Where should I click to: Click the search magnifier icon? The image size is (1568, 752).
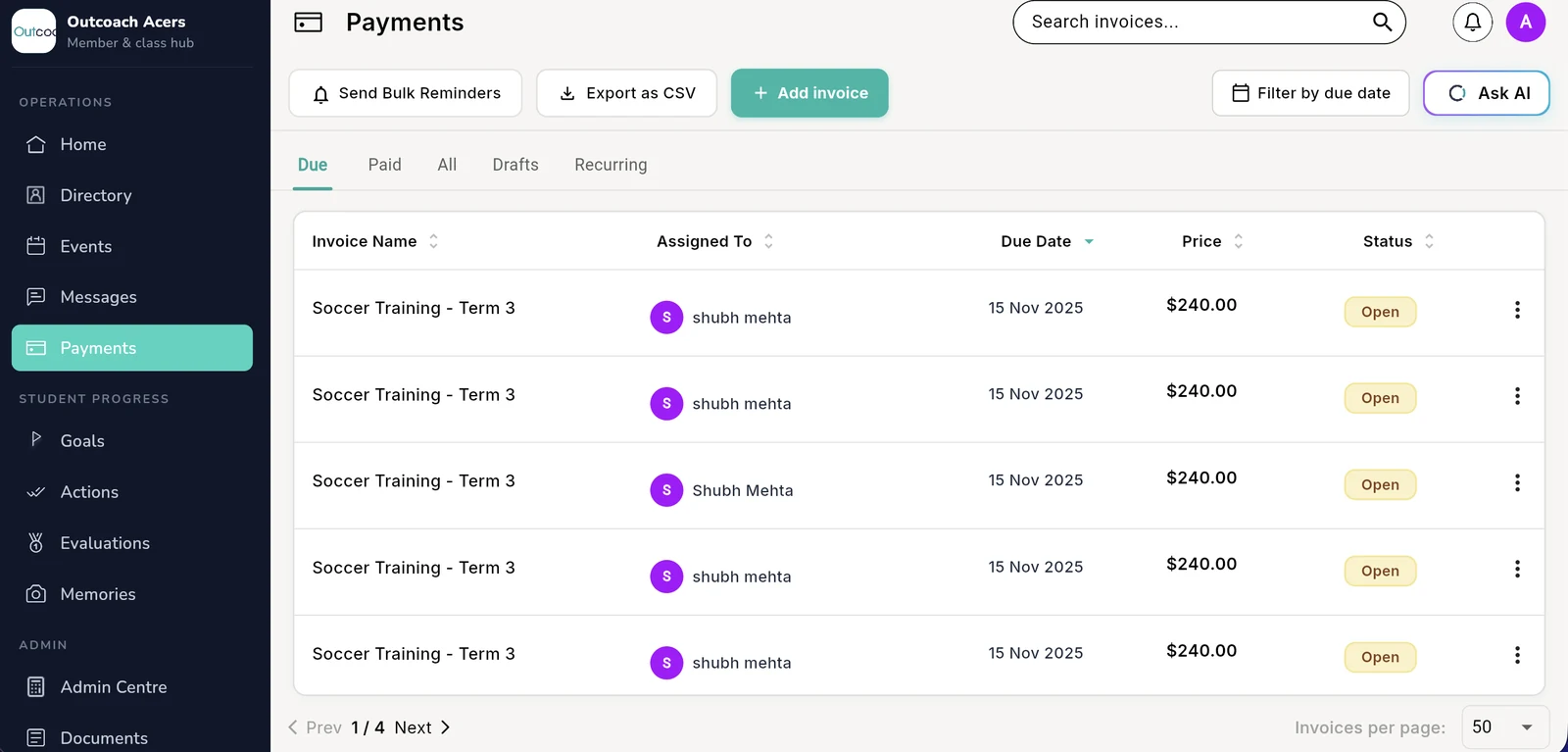pos(1382,22)
